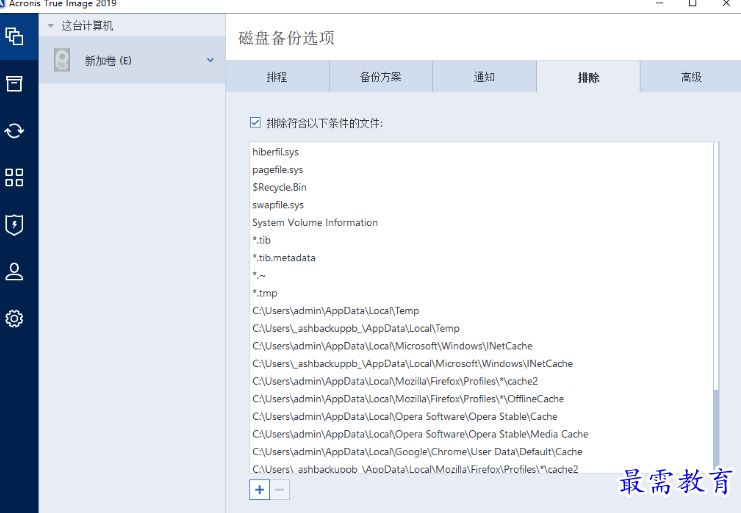
Task: Switch to the 备份方案 tab
Action: pyautogui.click(x=381, y=77)
